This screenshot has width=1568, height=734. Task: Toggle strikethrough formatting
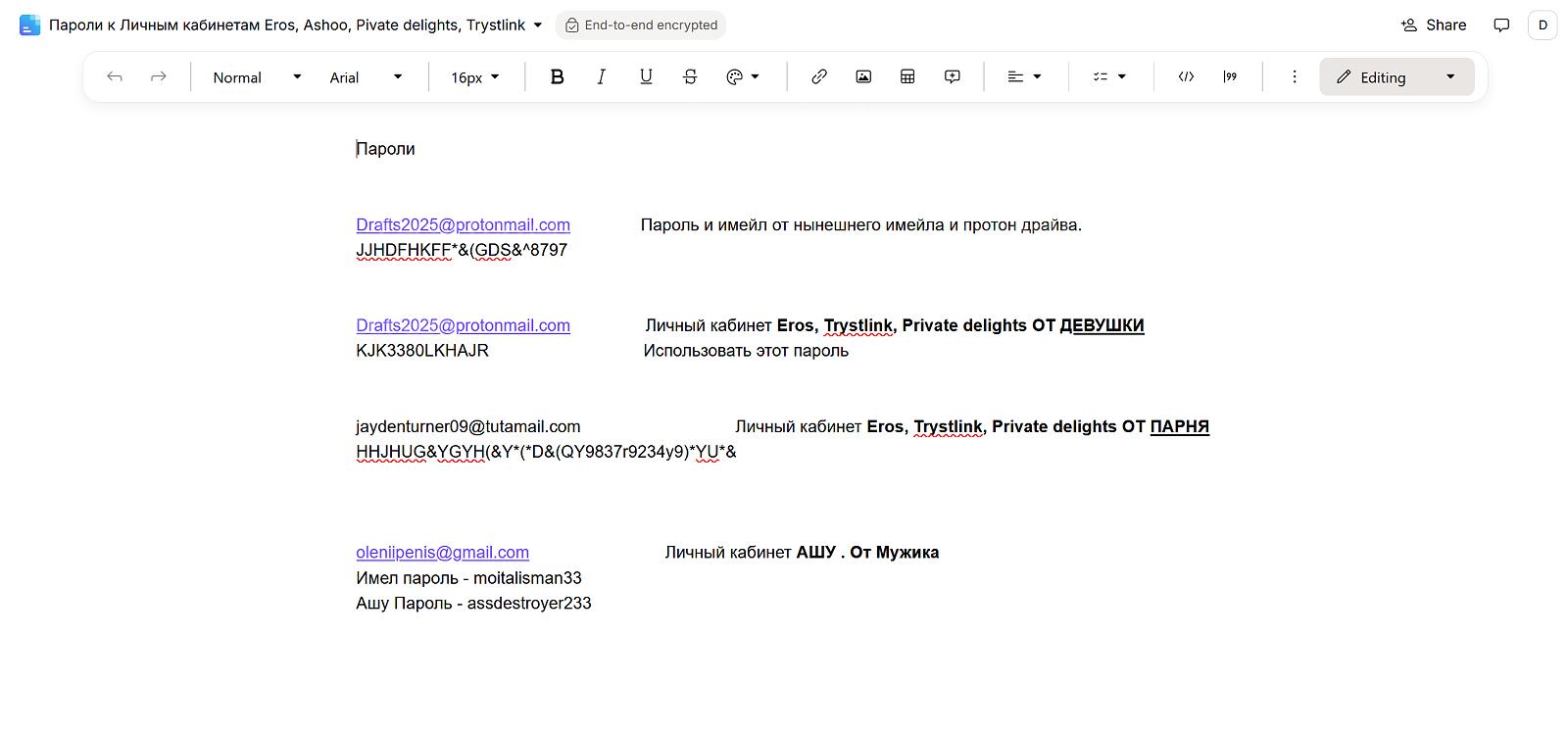[x=690, y=77]
